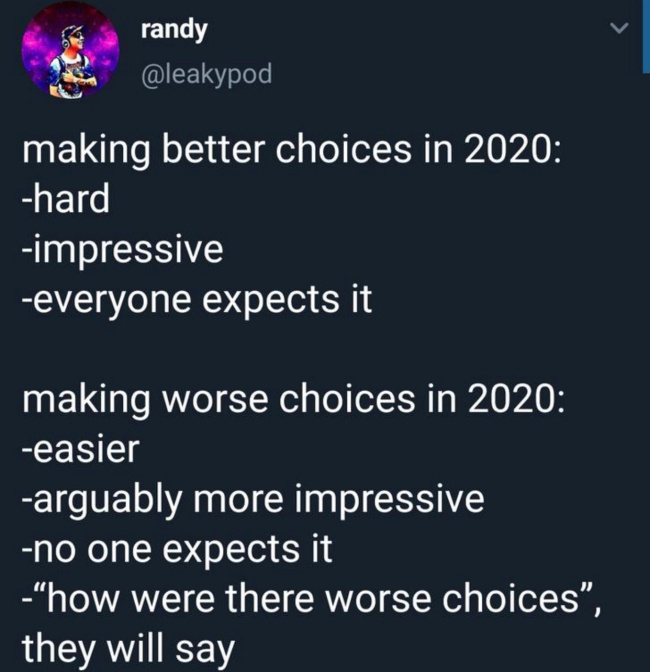
Task: Click the display name "randy"
Action: [174, 30]
